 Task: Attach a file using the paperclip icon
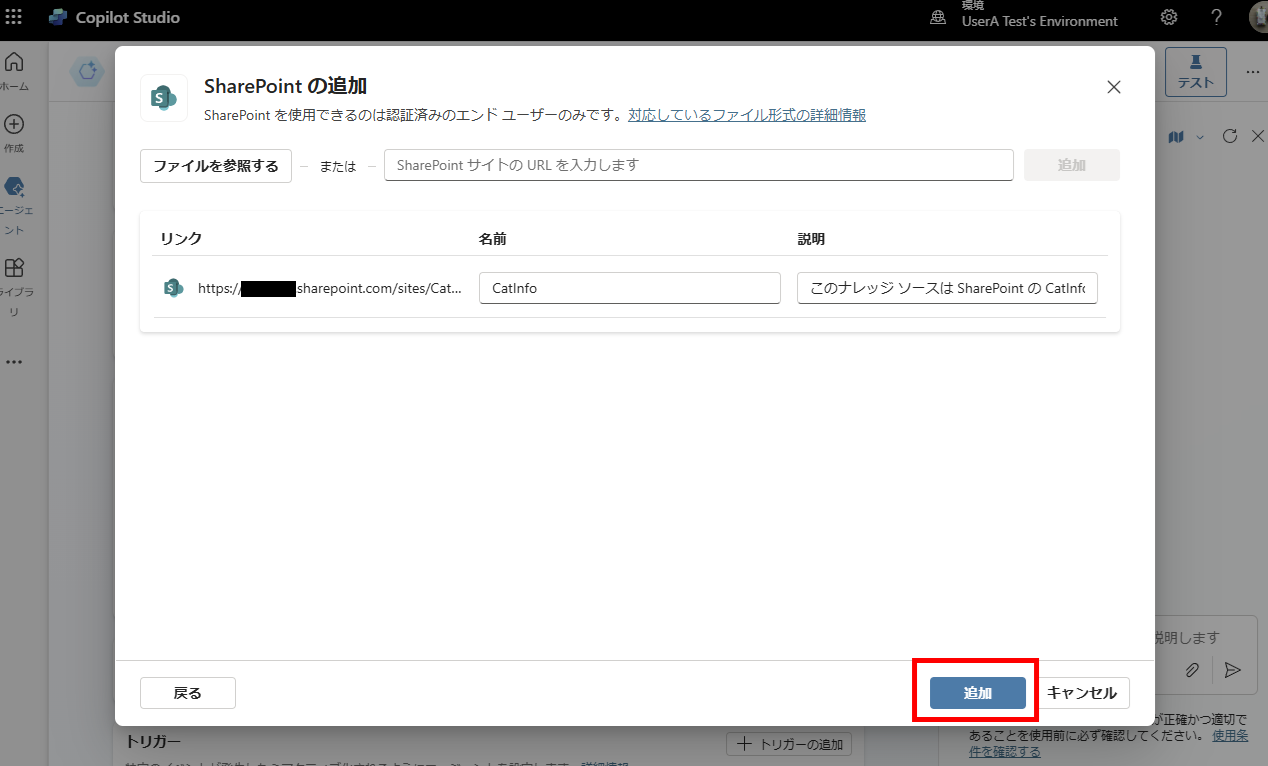coord(1191,670)
